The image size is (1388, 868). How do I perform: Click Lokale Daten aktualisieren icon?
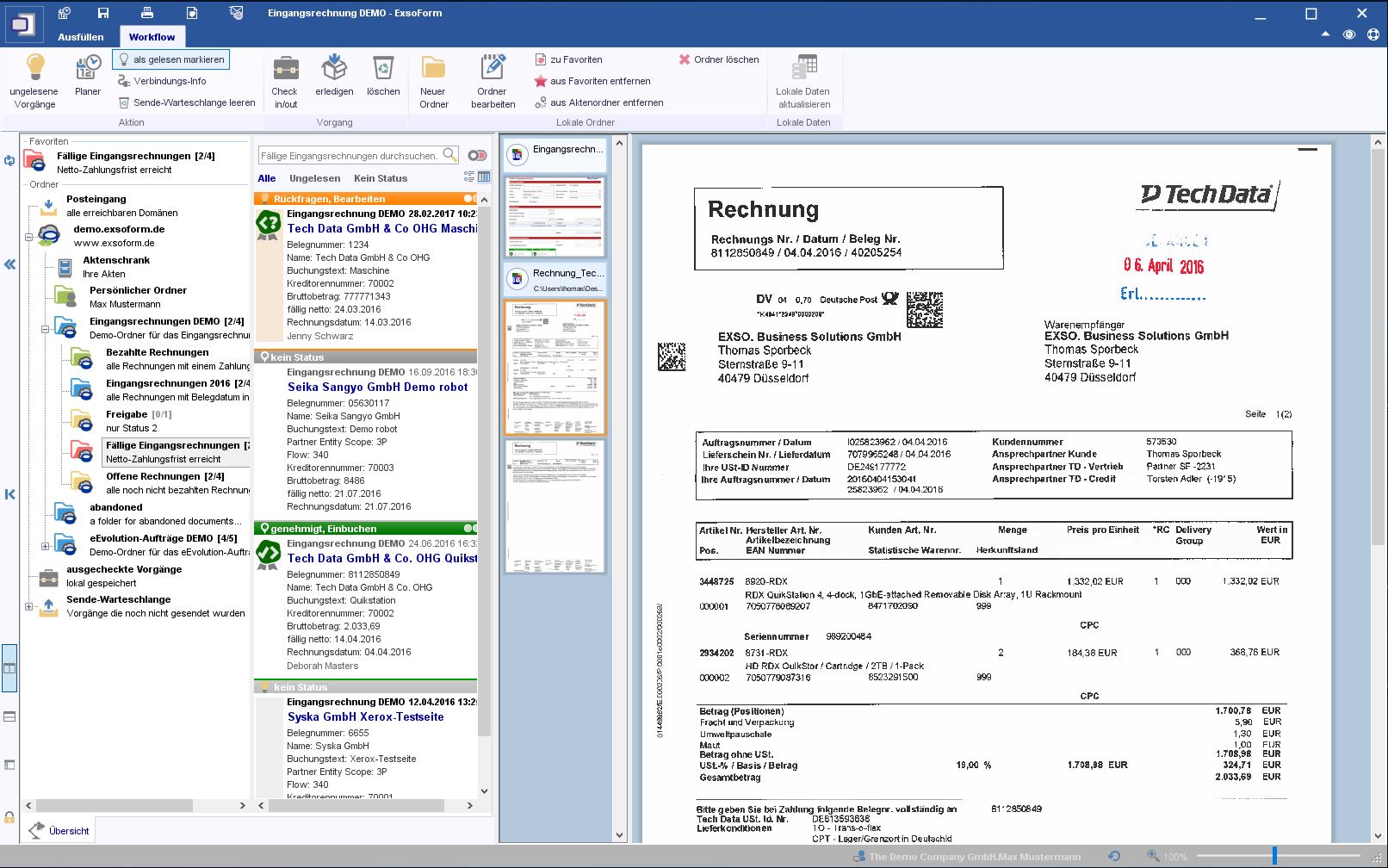pos(803,67)
